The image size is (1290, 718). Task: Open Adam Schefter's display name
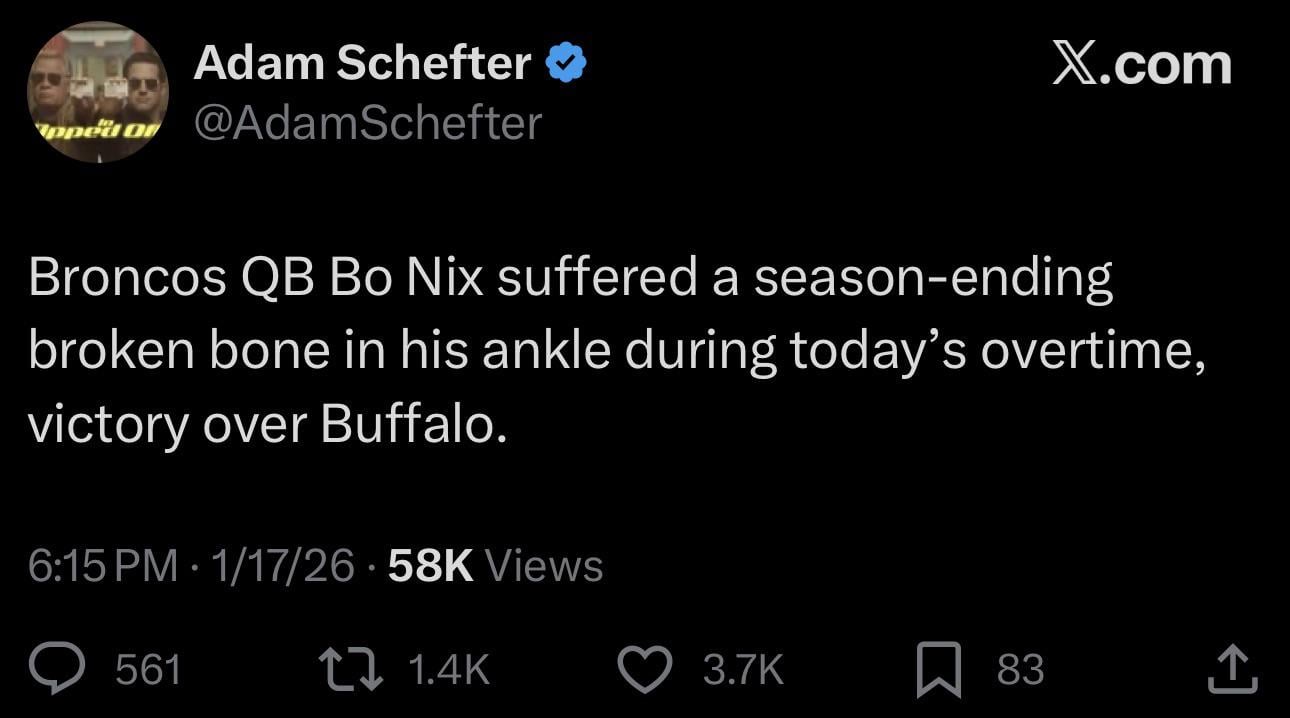coord(360,62)
